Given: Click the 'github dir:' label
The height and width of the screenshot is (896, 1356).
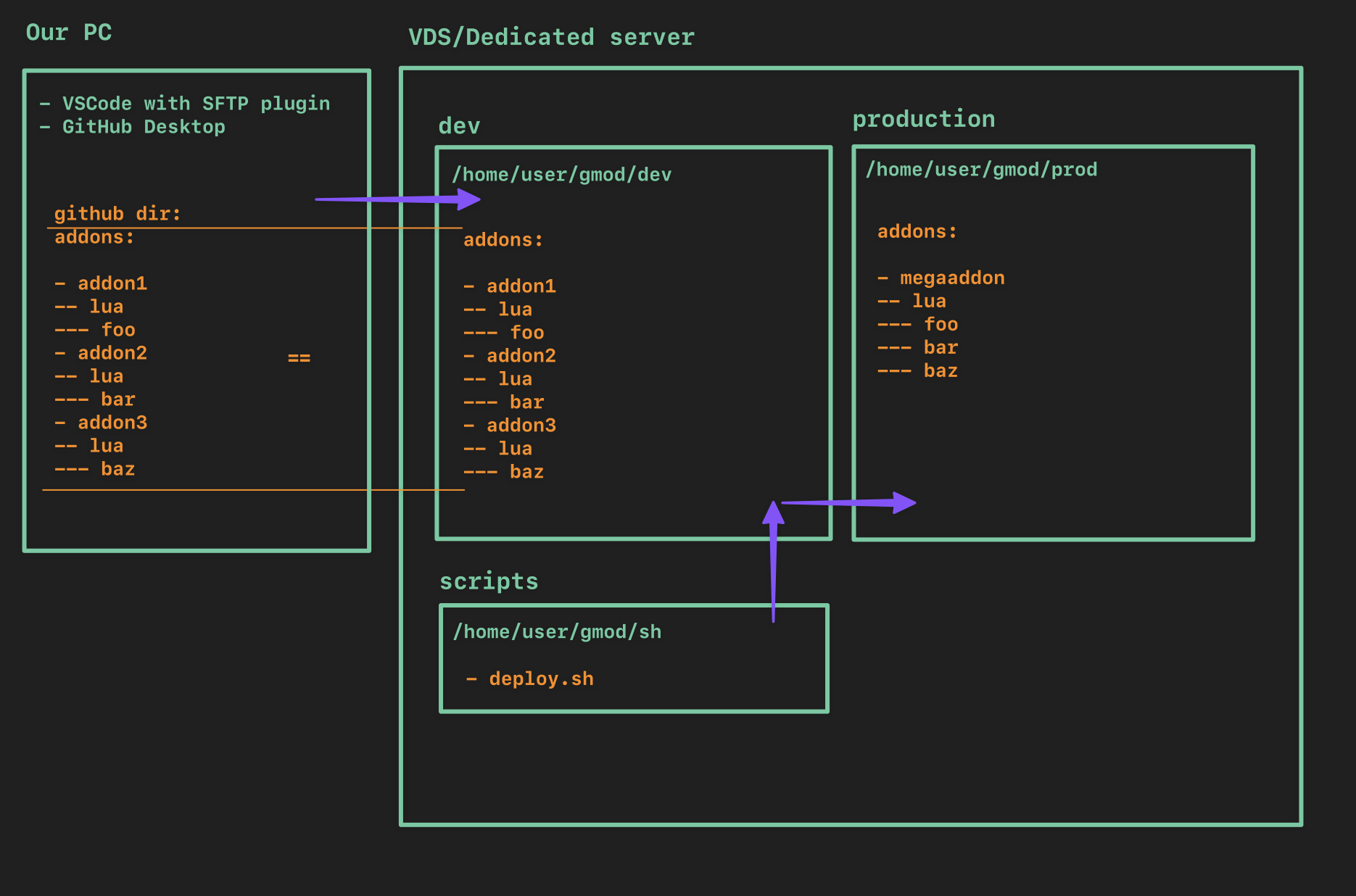Looking at the screenshot, I should 117,213.
